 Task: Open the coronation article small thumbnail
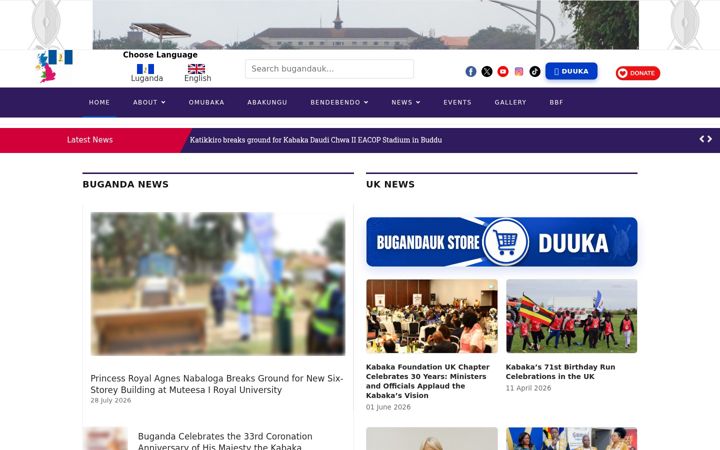point(106,439)
